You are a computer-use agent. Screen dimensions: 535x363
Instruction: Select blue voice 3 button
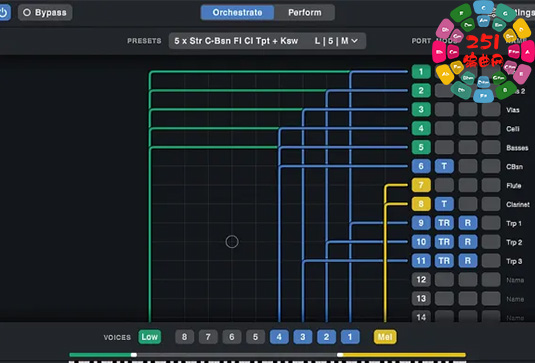pyautogui.click(x=303, y=337)
